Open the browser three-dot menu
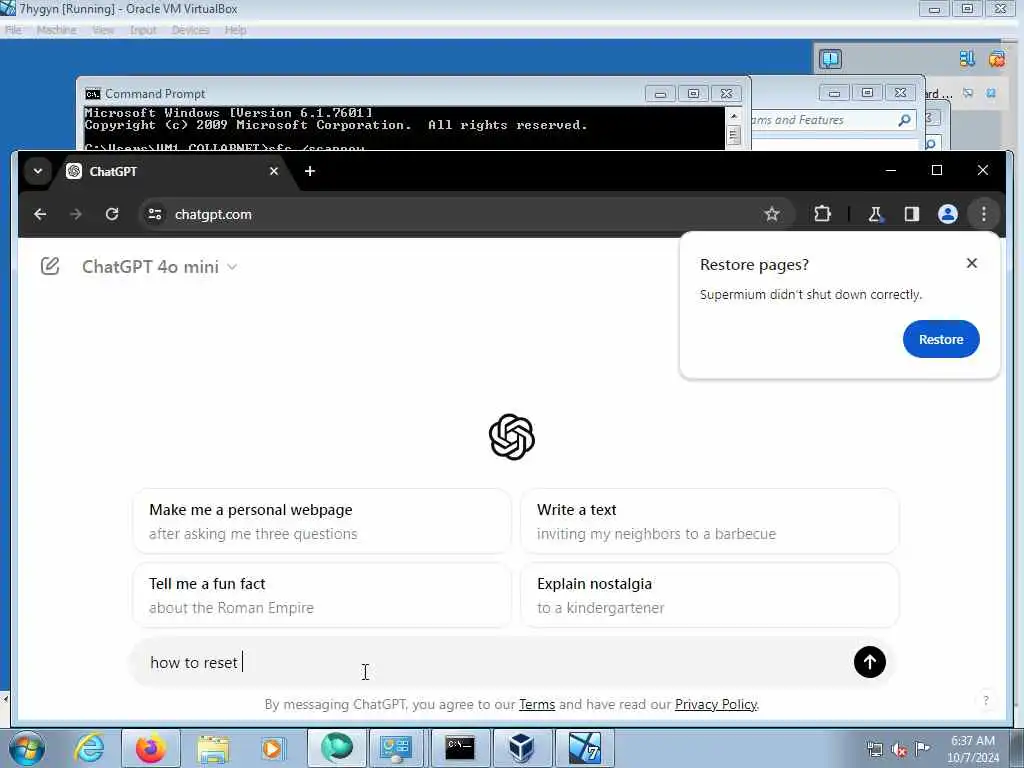The image size is (1024, 768). (x=984, y=214)
